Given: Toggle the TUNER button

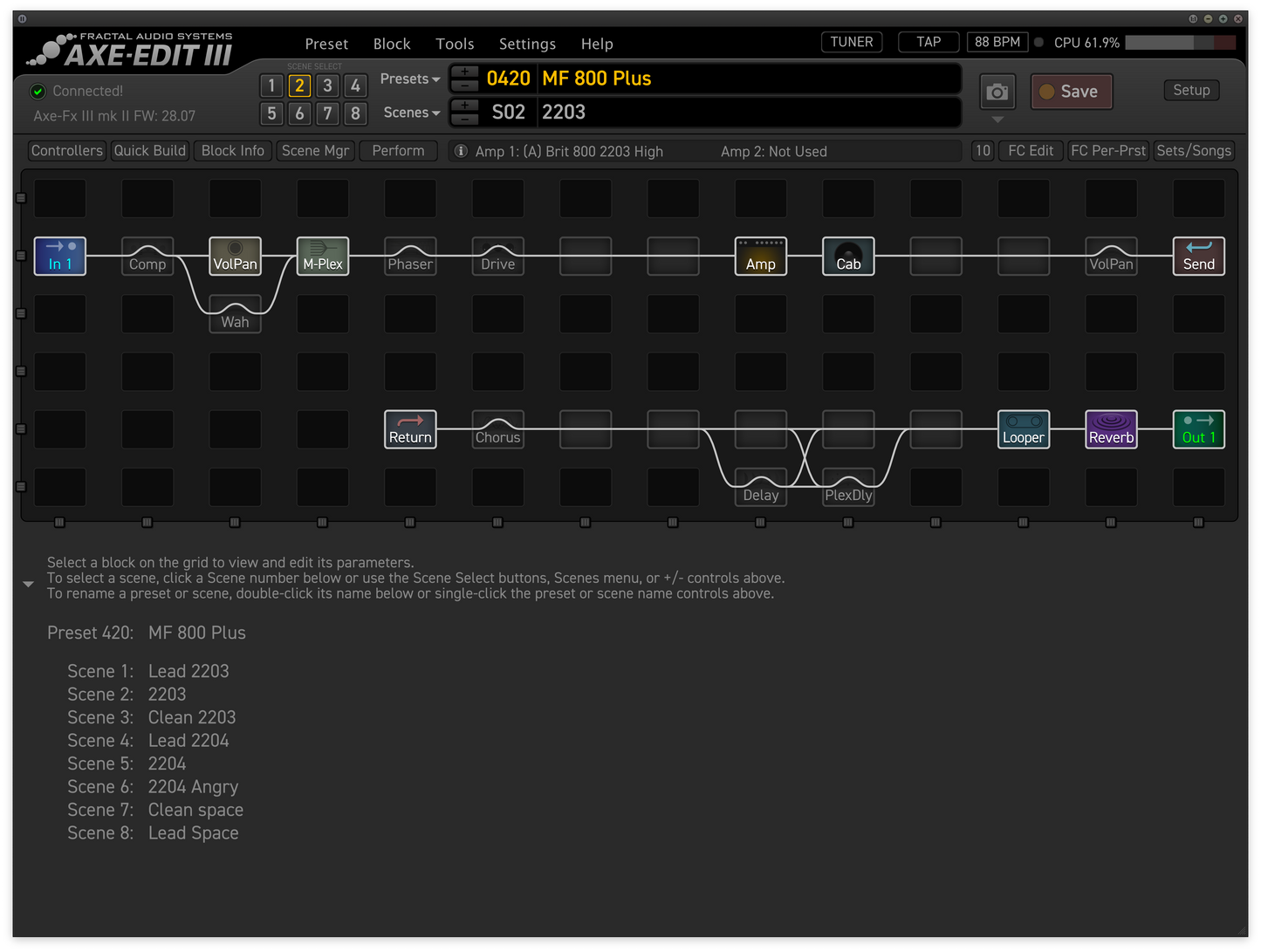Looking at the screenshot, I should point(851,42).
